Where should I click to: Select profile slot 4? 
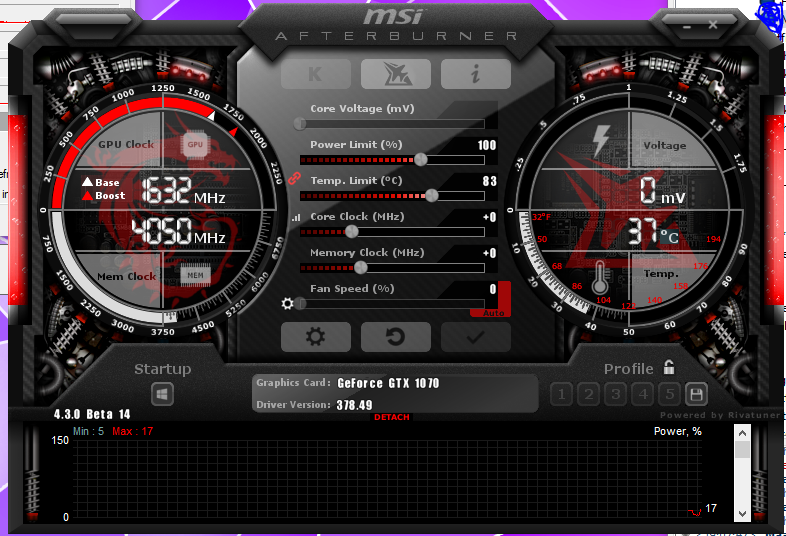coord(643,395)
